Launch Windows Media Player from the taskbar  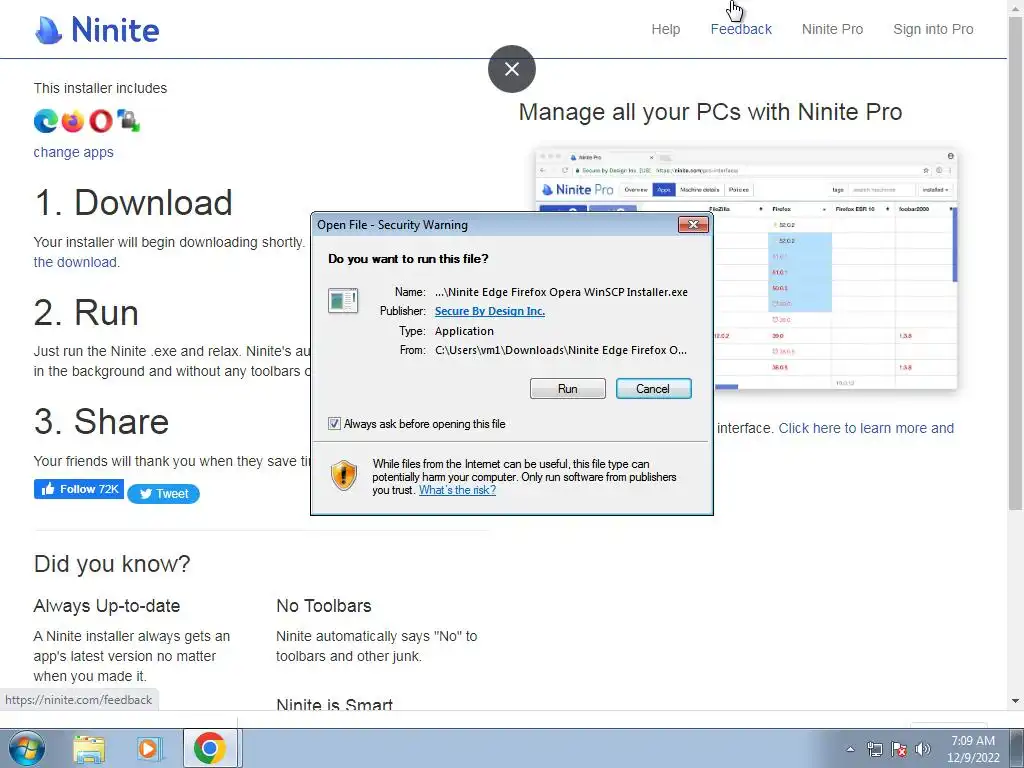[x=150, y=748]
